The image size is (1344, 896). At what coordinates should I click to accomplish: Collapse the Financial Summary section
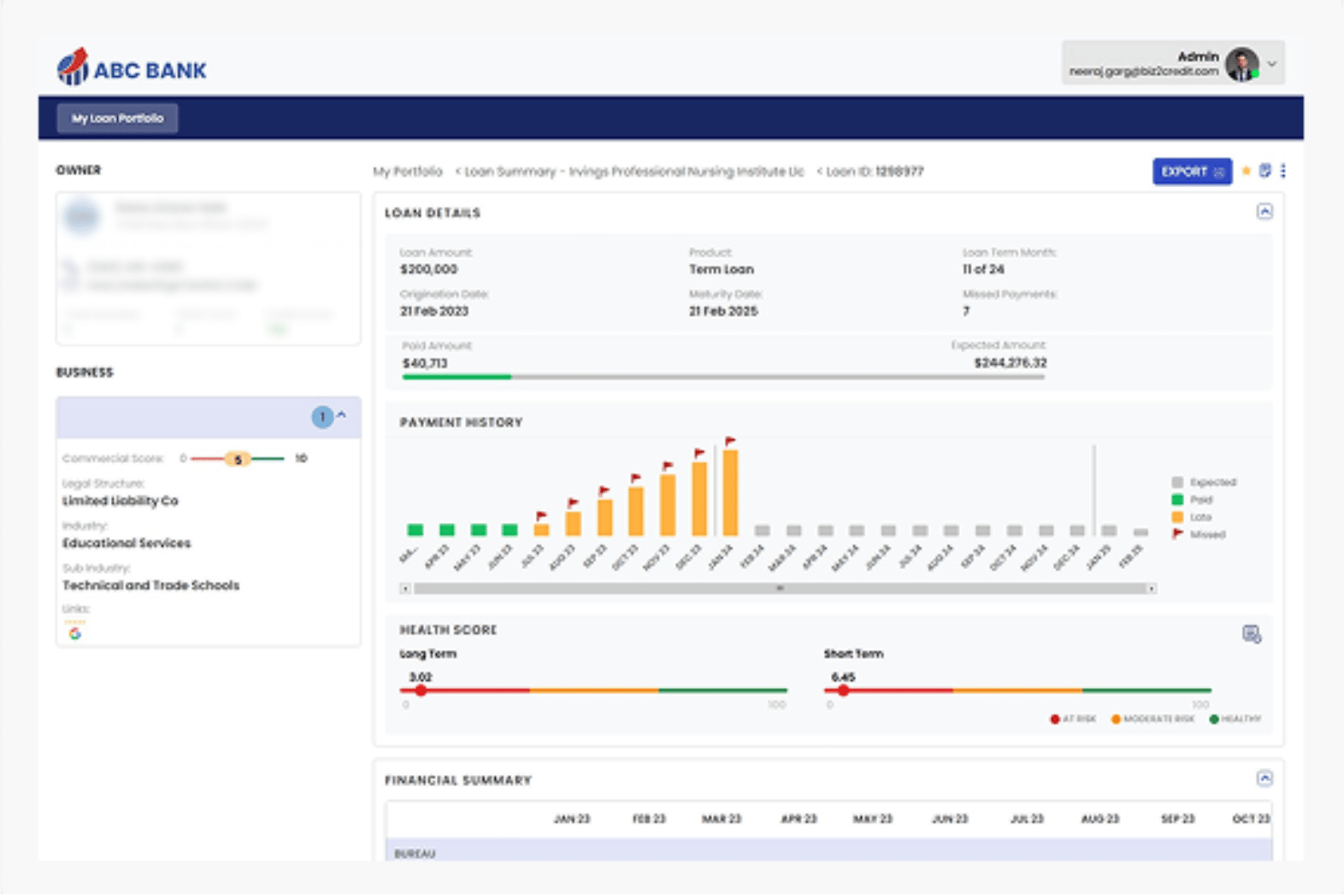click(1264, 778)
